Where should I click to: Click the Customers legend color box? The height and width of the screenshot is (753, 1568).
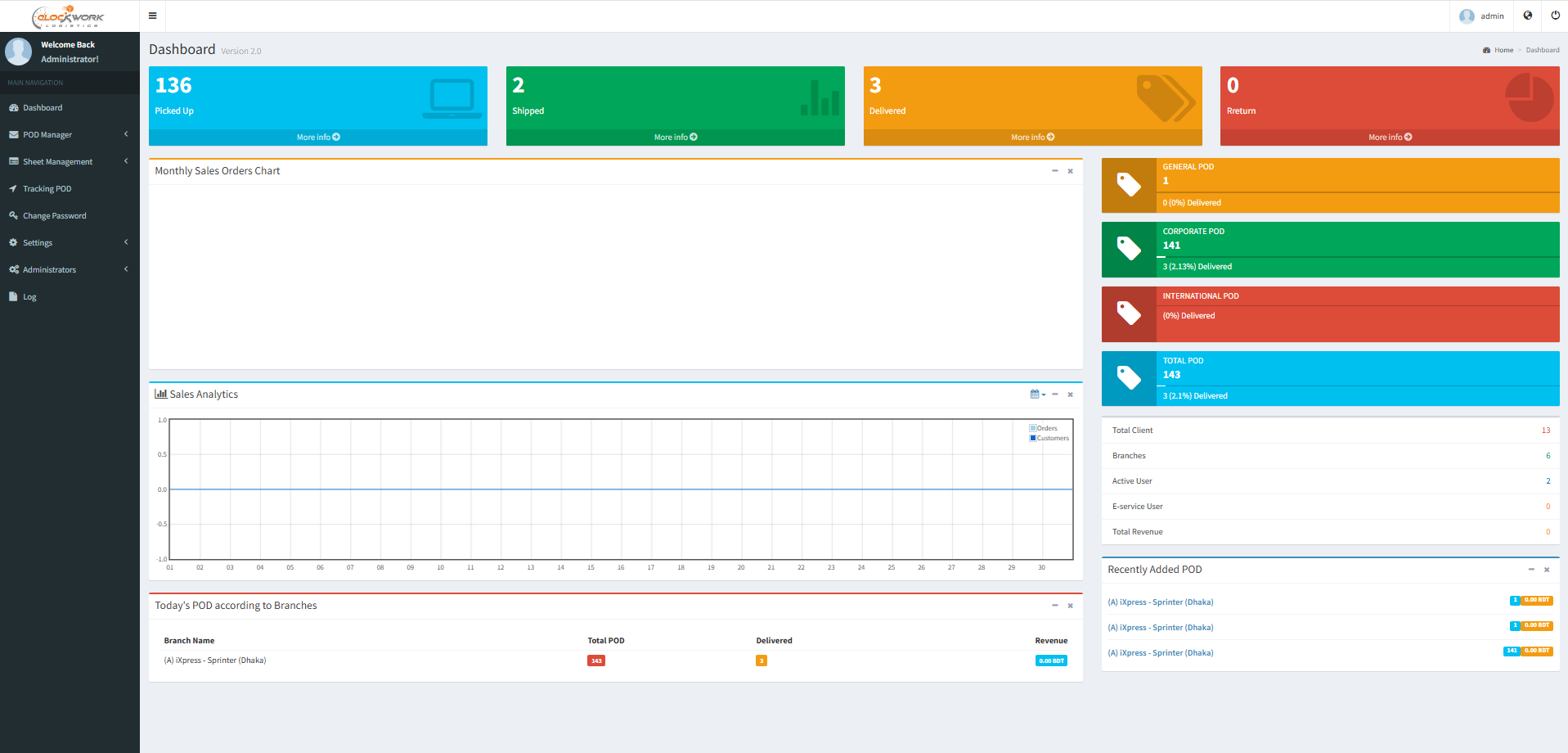[1033, 439]
